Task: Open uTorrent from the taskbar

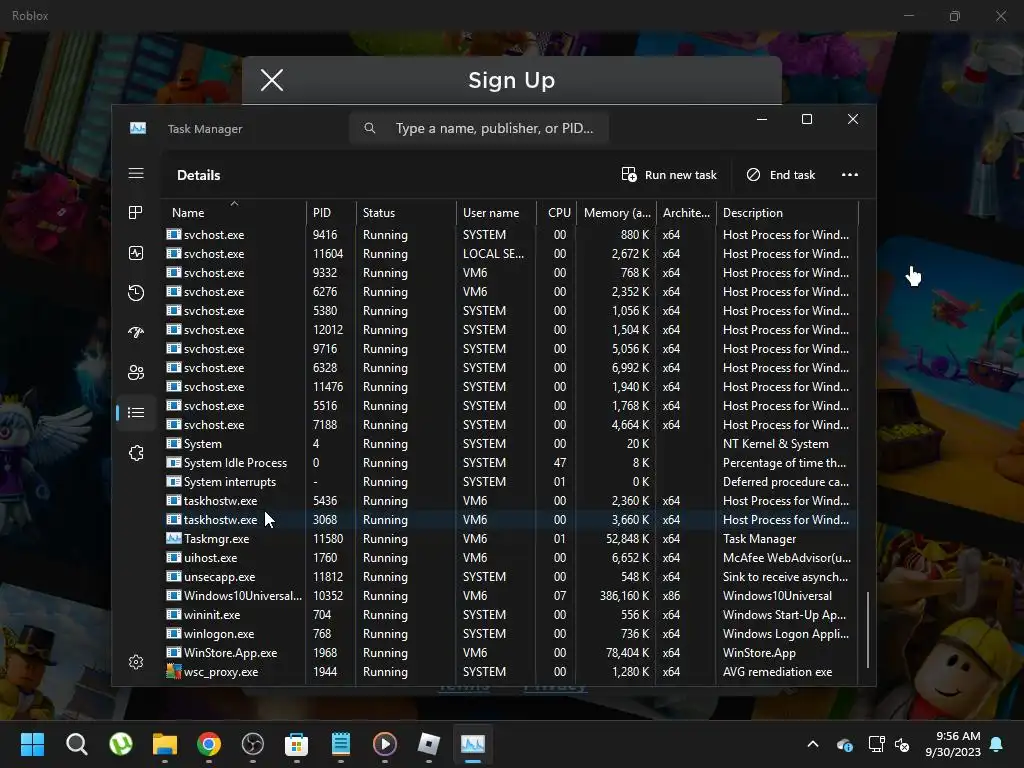Action: (121, 744)
